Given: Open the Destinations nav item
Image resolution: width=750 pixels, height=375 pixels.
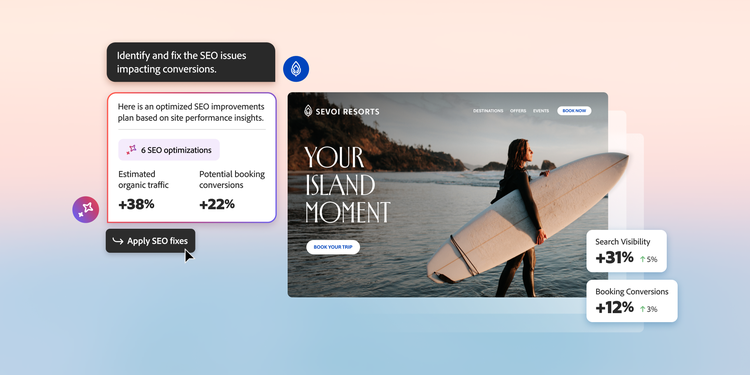Looking at the screenshot, I should (488, 111).
